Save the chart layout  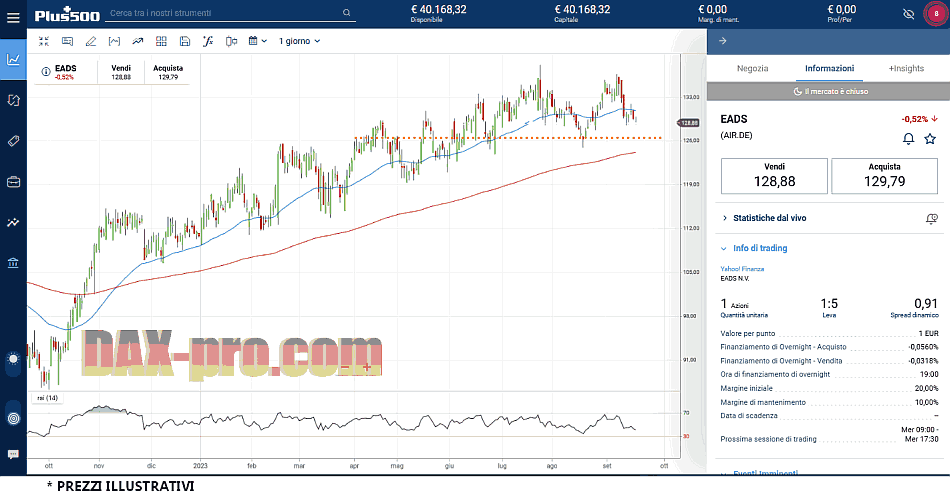pyautogui.click(x=185, y=41)
